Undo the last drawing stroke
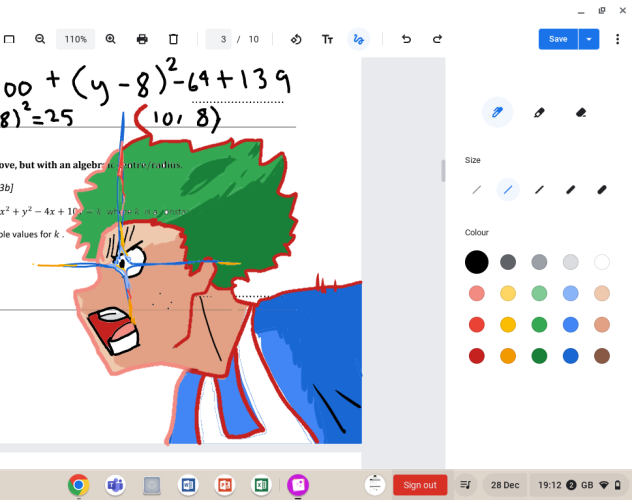This screenshot has height=500, width=632. pos(406,39)
